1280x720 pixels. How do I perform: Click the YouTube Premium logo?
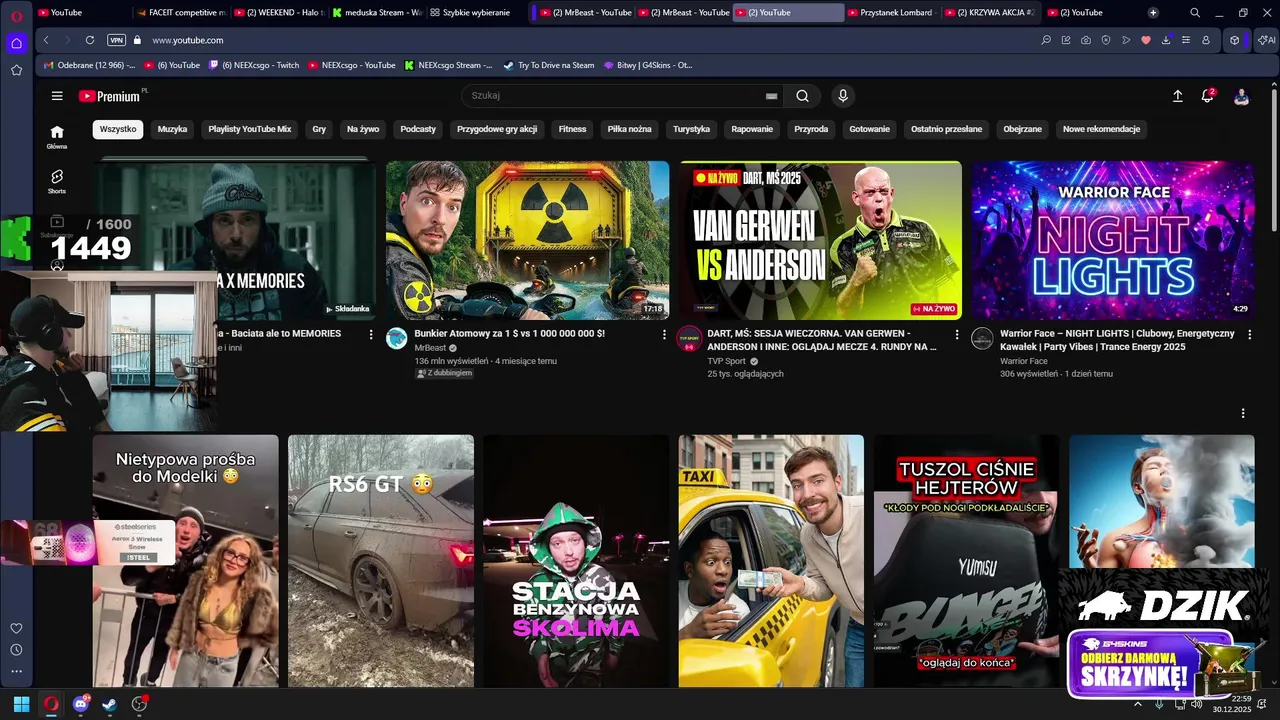(x=110, y=96)
